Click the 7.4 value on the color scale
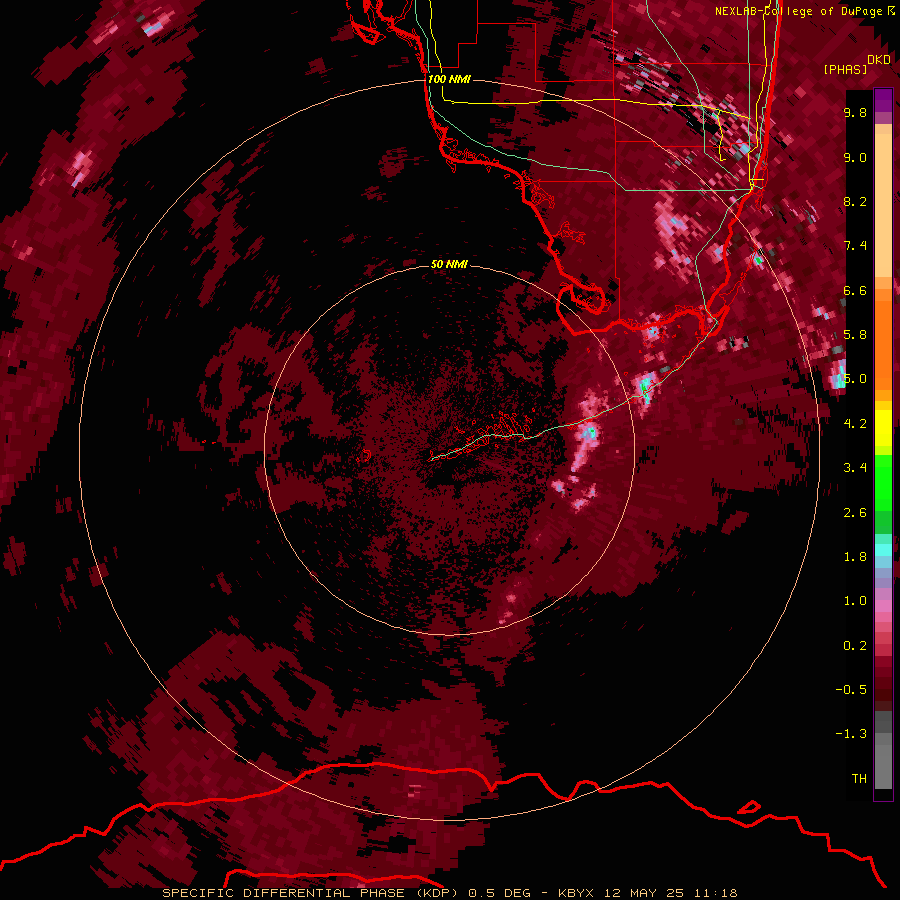The image size is (900, 900). click(x=855, y=246)
